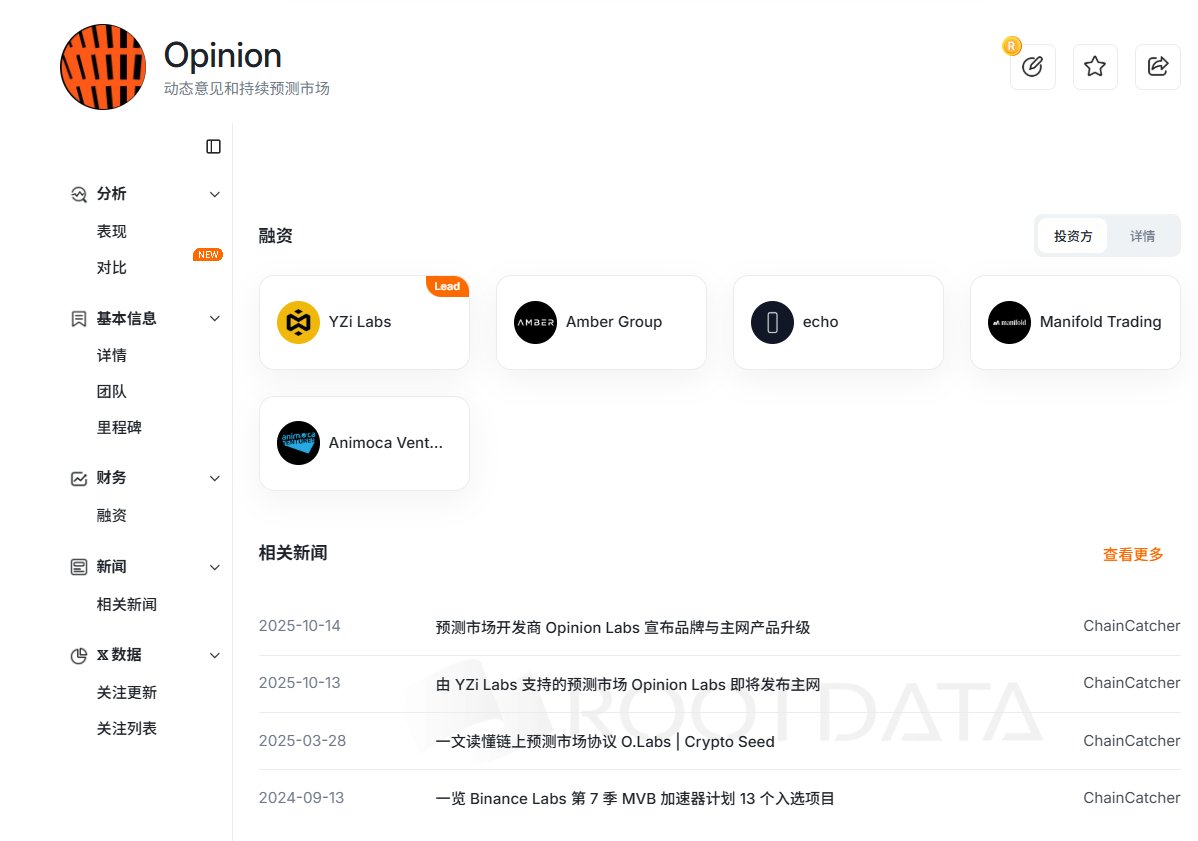1198x841 pixels.
Task: Click the Lead tag on YZi Labs
Action: [447, 286]
